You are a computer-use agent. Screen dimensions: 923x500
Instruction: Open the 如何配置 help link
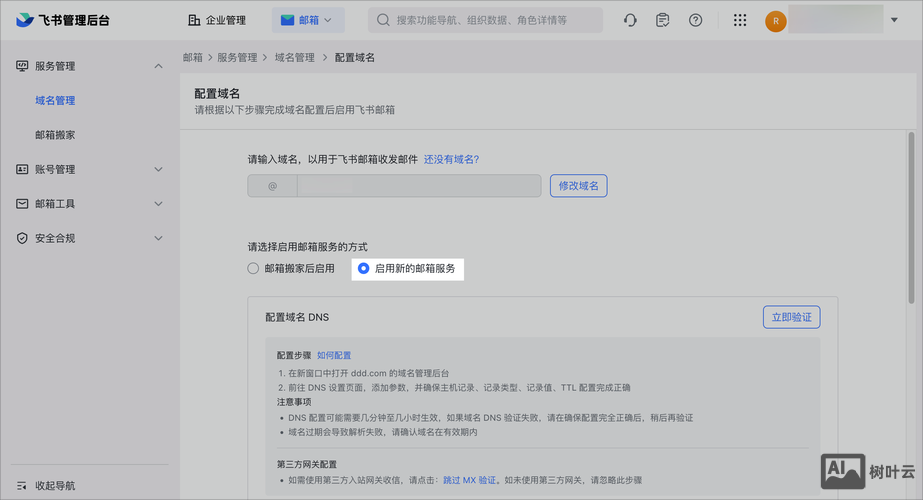(334, 356)
